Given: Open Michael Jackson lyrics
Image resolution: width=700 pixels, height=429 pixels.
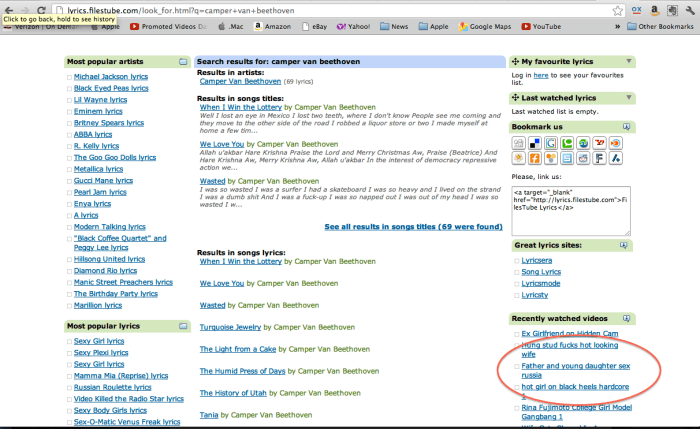Looking at the screenshot, I should point(111,77).
